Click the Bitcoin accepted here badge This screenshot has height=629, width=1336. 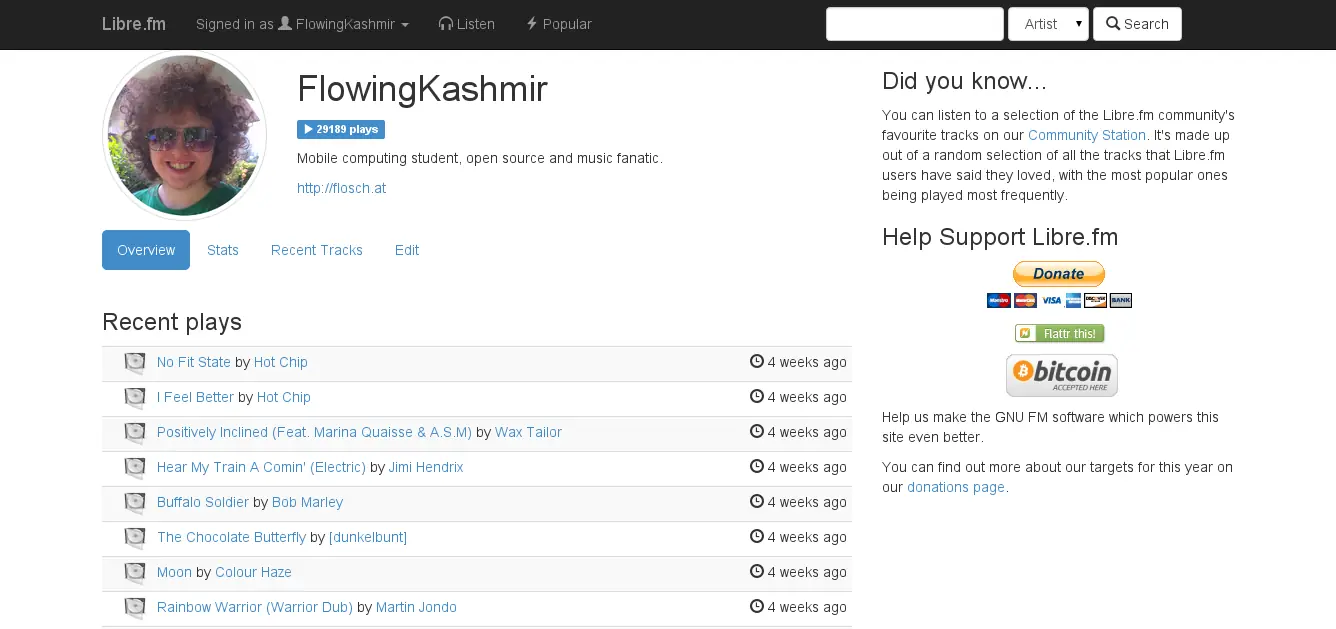pos(1061,375)
